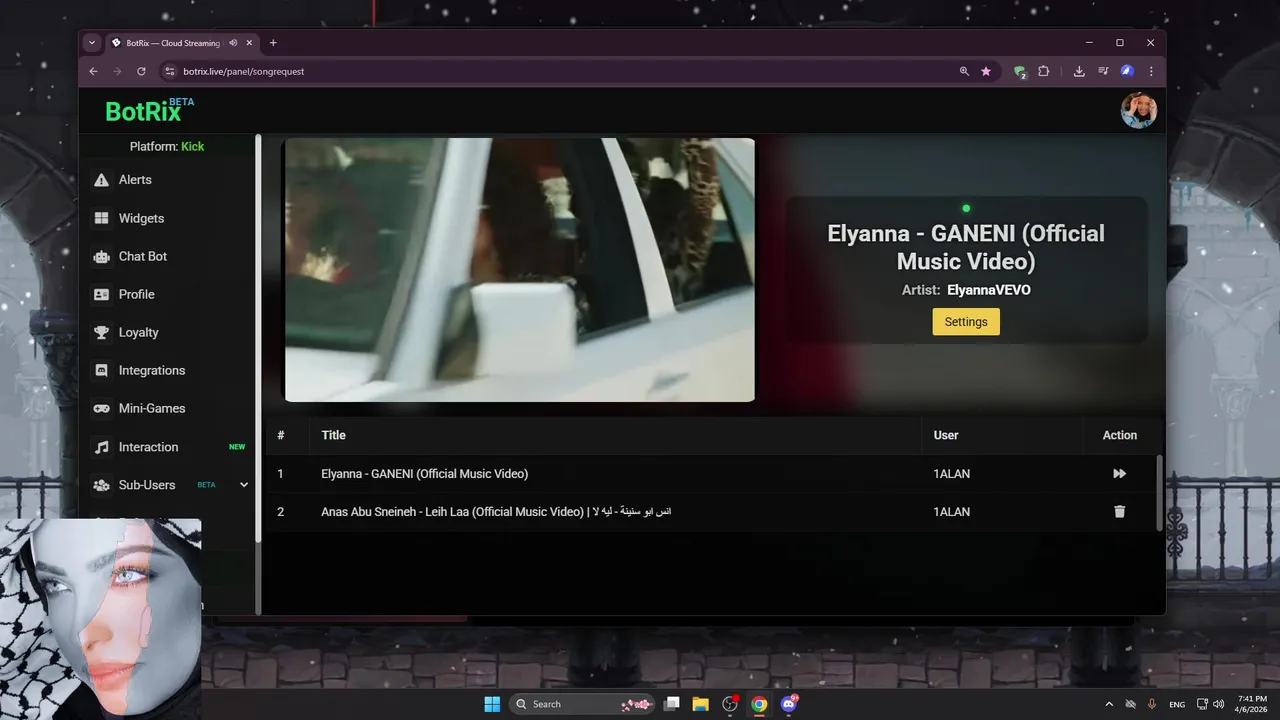Open the Mini-Games controller icon
The image size is (1280, 720).
point(101,408)
